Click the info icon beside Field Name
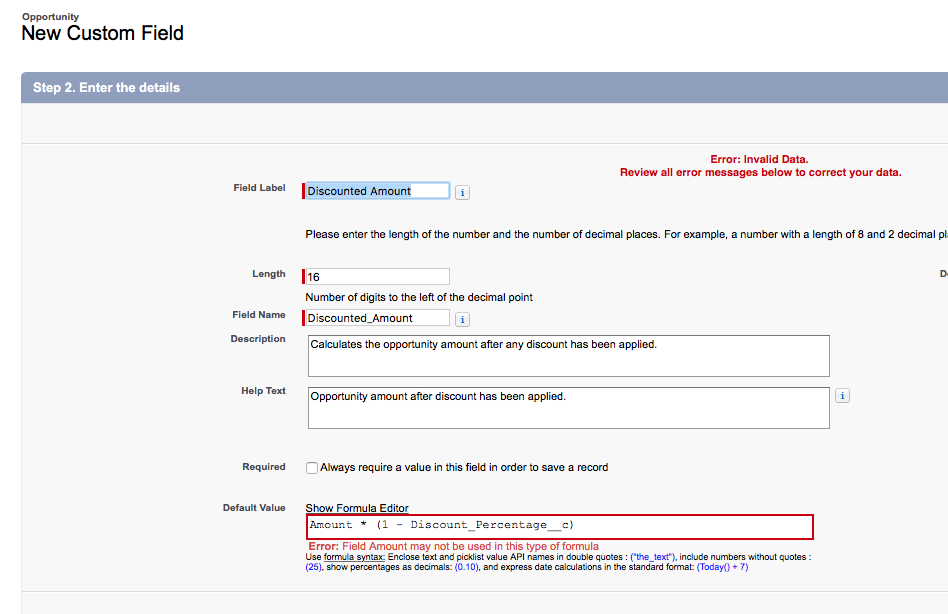Image resolution: width=948 pixels, height=614 pixels. (x=462, y=320)
